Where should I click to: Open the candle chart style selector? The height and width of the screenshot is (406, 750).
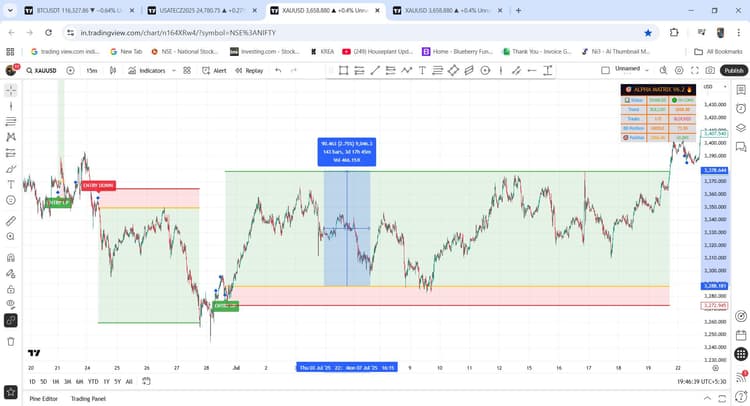click(x=113, y=70)
